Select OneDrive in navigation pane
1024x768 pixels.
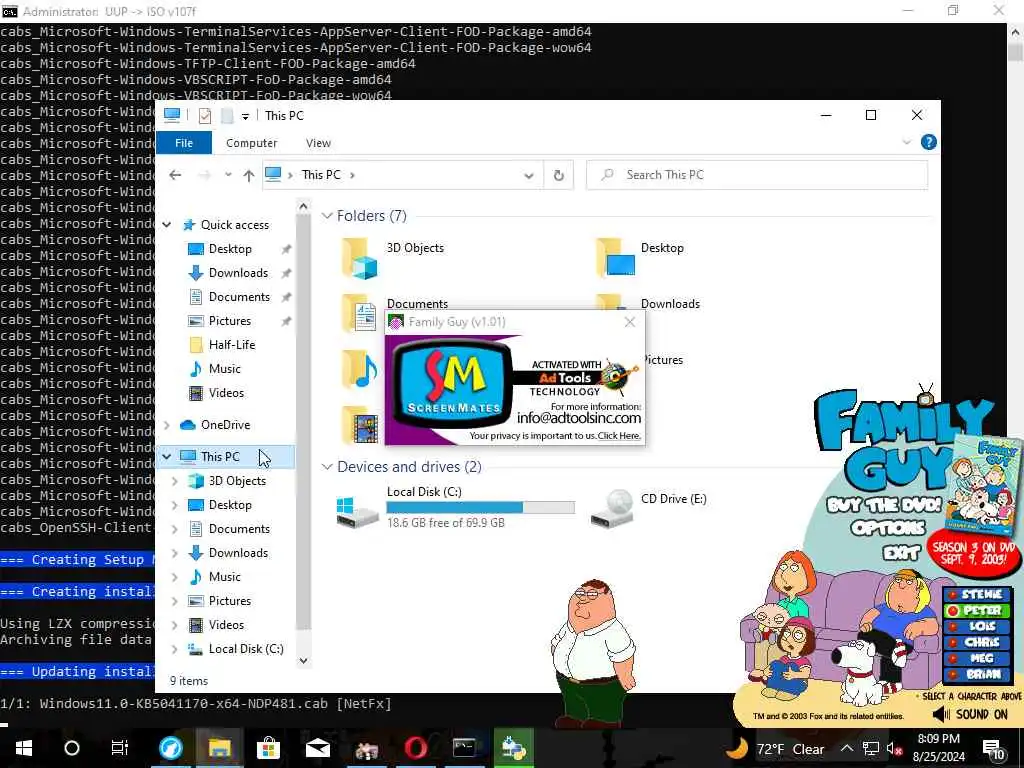pos(225,425)
